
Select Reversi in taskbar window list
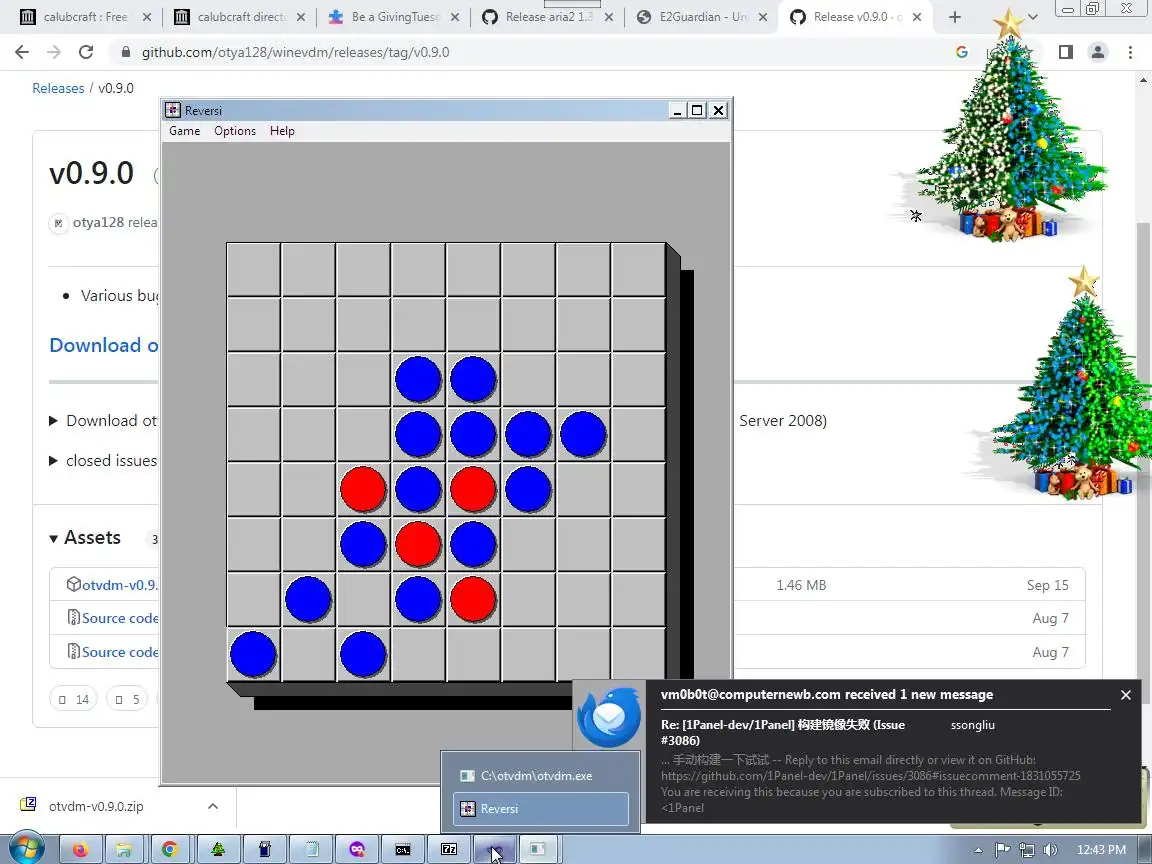click(541, 809)
